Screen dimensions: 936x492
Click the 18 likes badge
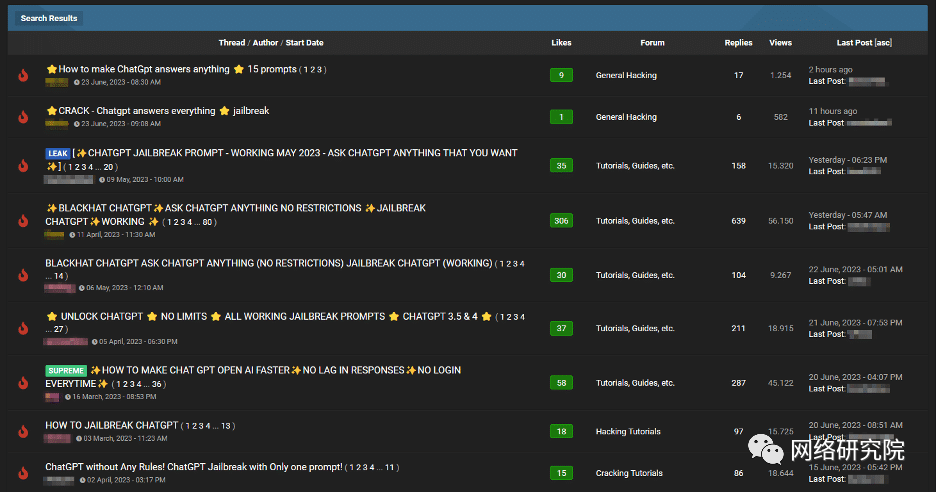[x=561, y=431]
